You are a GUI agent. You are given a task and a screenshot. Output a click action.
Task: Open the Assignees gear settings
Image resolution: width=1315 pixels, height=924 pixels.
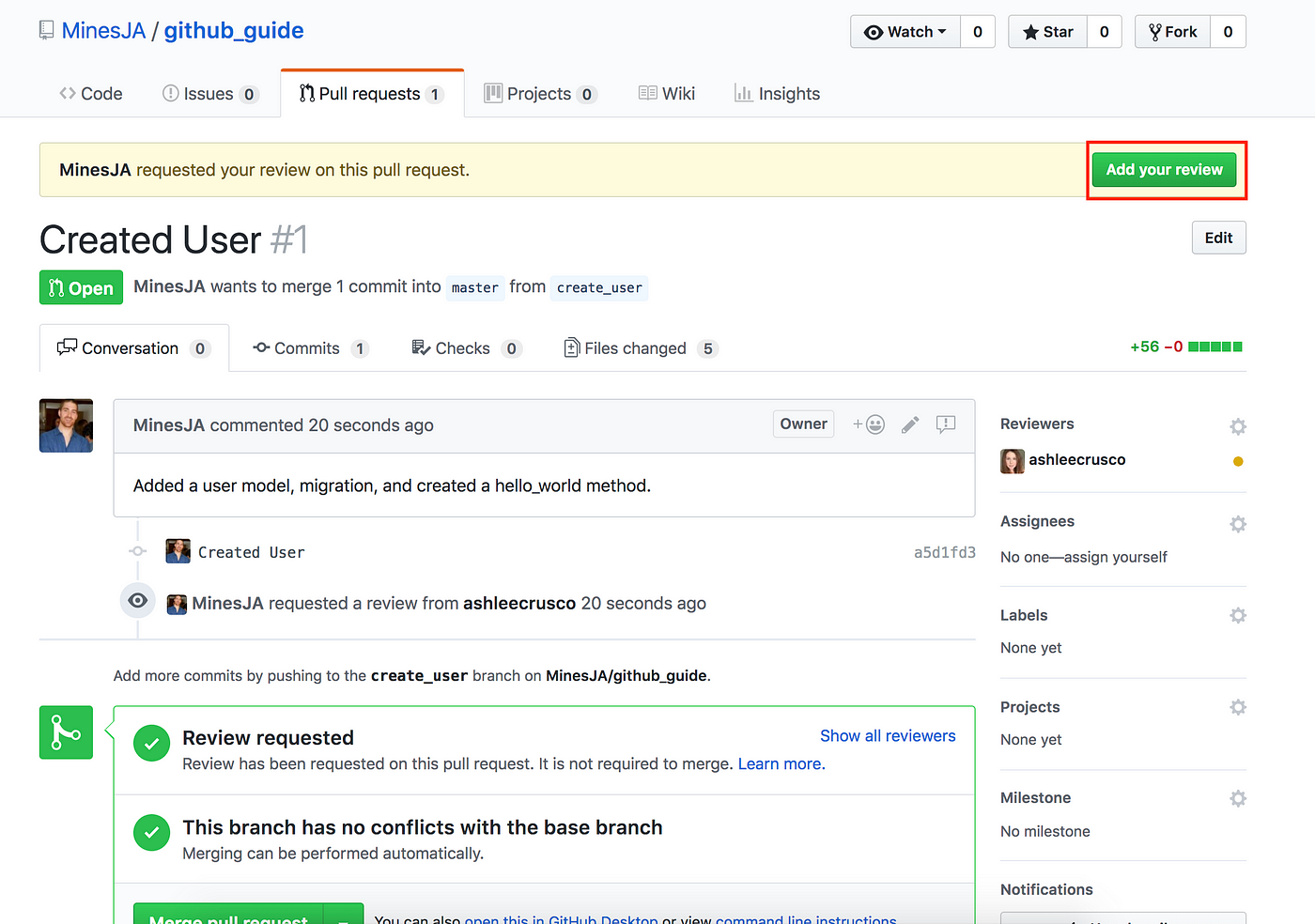click(x=1238, y=524)
